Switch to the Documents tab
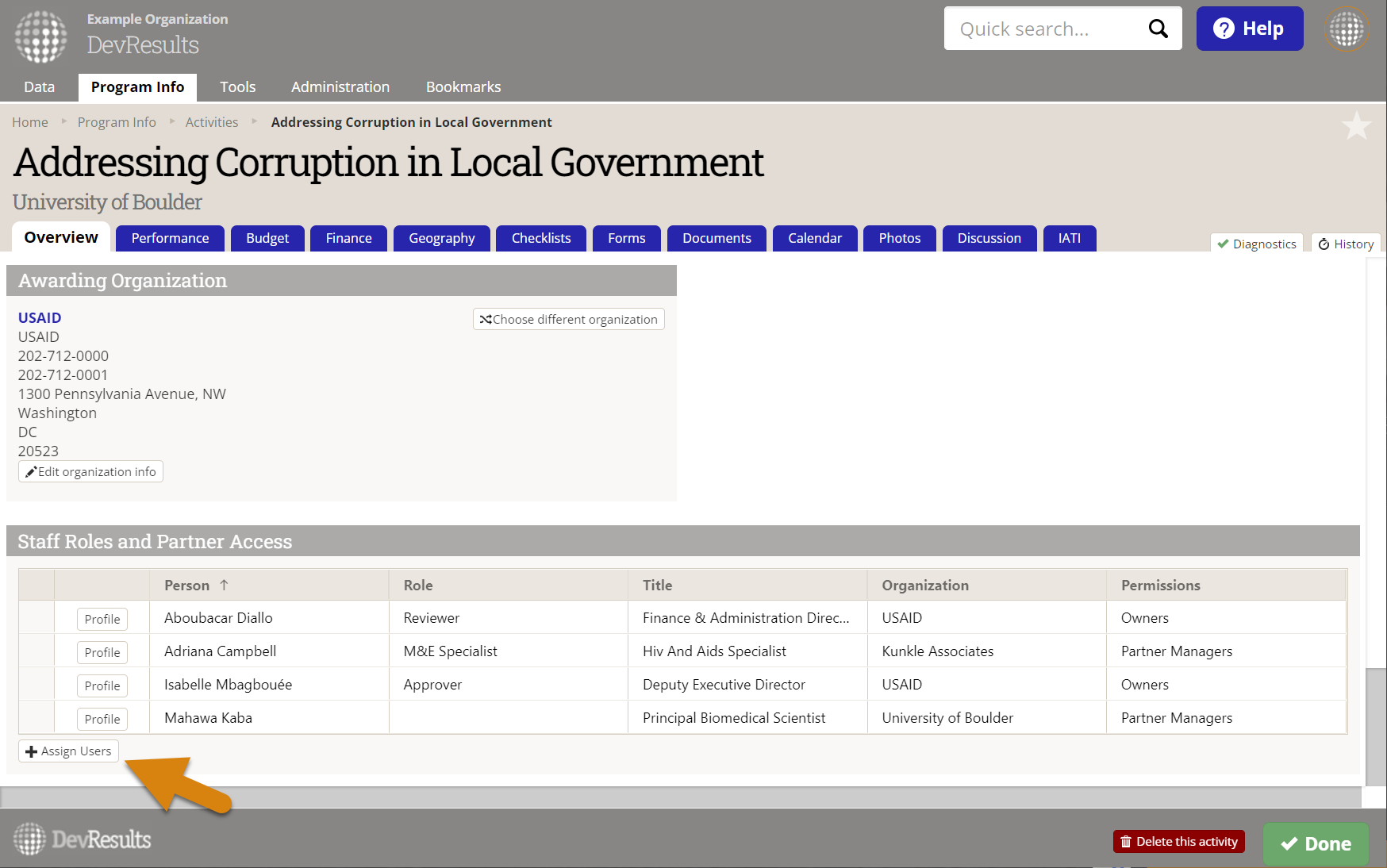The image size is (1387, 868). [717, 238]
